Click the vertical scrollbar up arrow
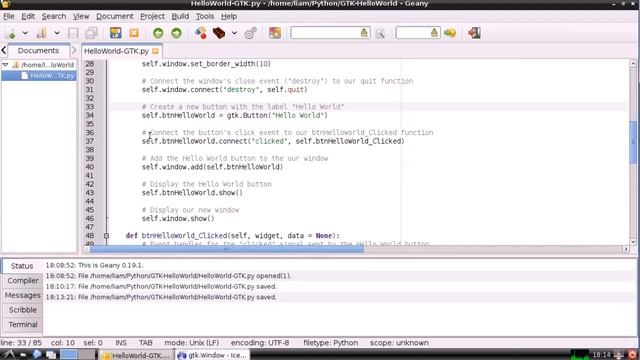 pos(633,64)
